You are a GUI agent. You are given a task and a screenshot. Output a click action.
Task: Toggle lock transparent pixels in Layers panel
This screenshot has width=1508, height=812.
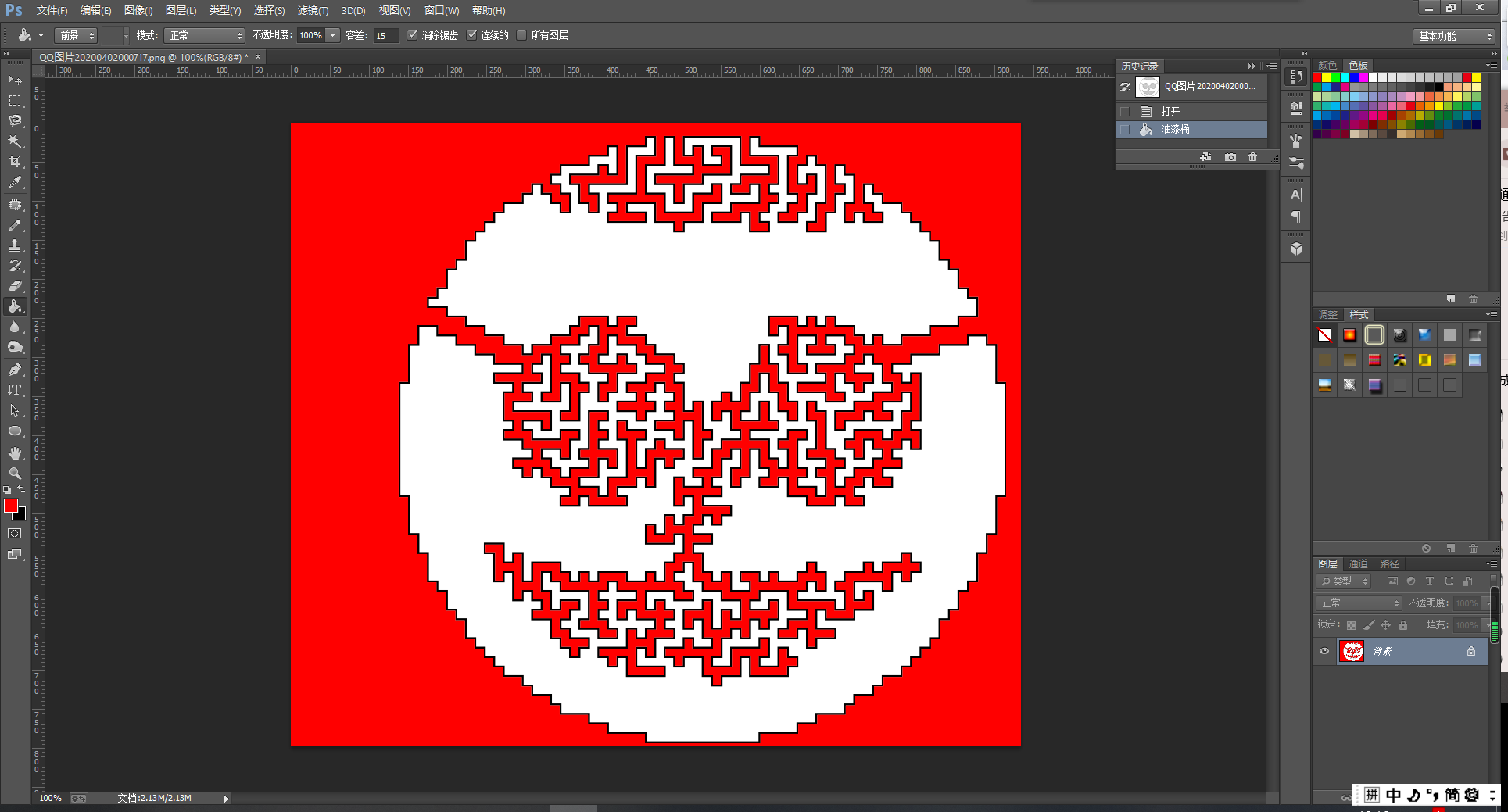point(1351,625)
